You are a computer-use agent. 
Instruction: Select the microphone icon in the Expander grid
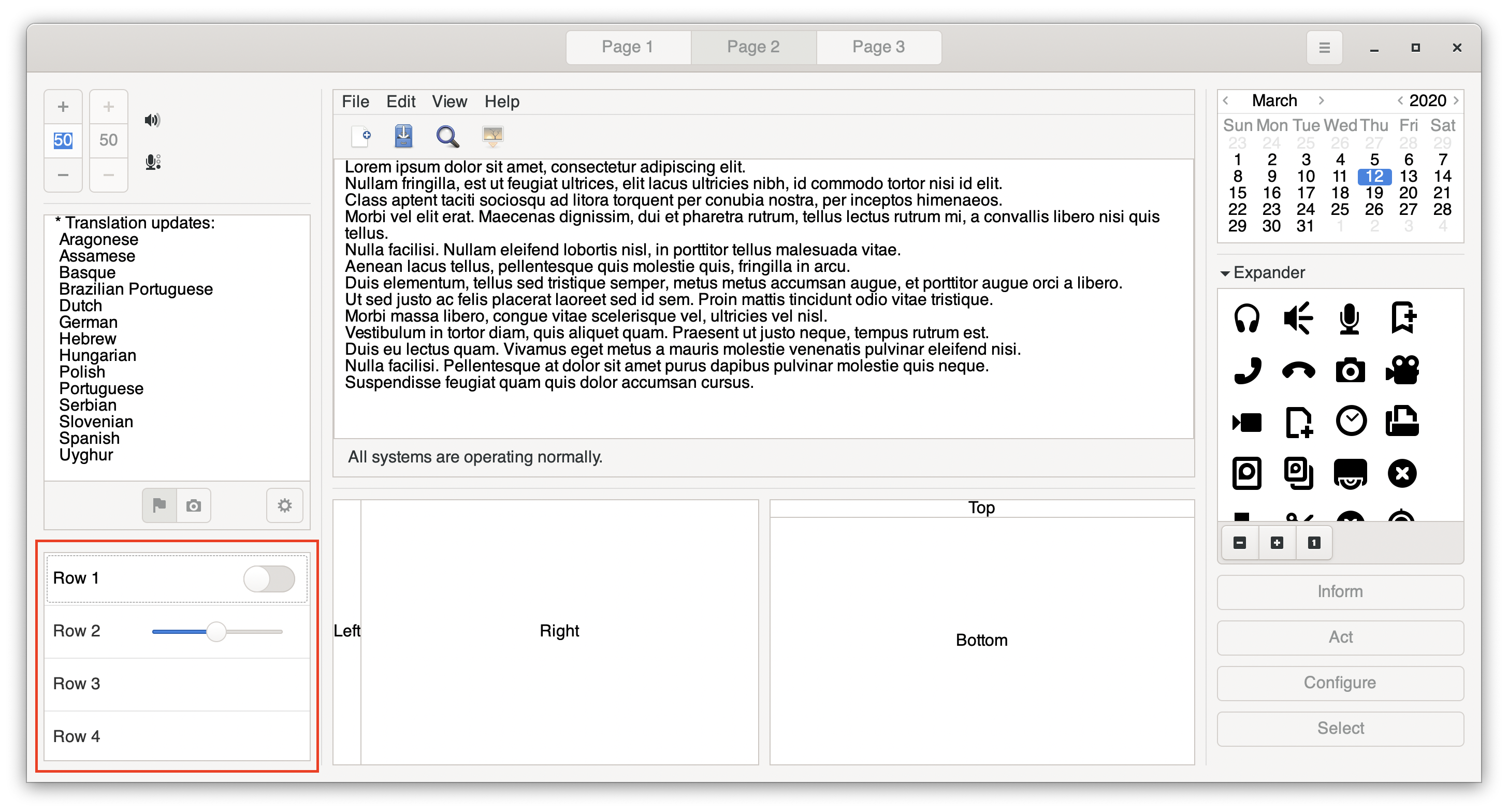click(1350, 318)
